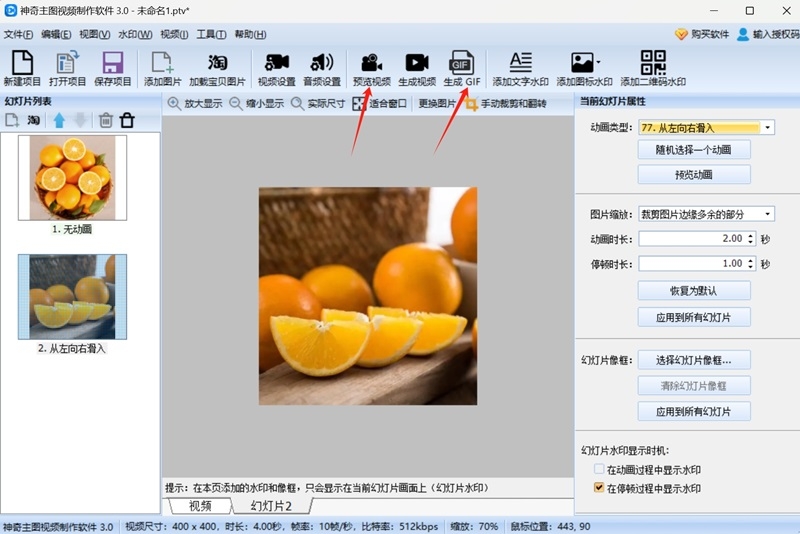
Task: Zoom in with 放大显示
Action: click(195, 104)
